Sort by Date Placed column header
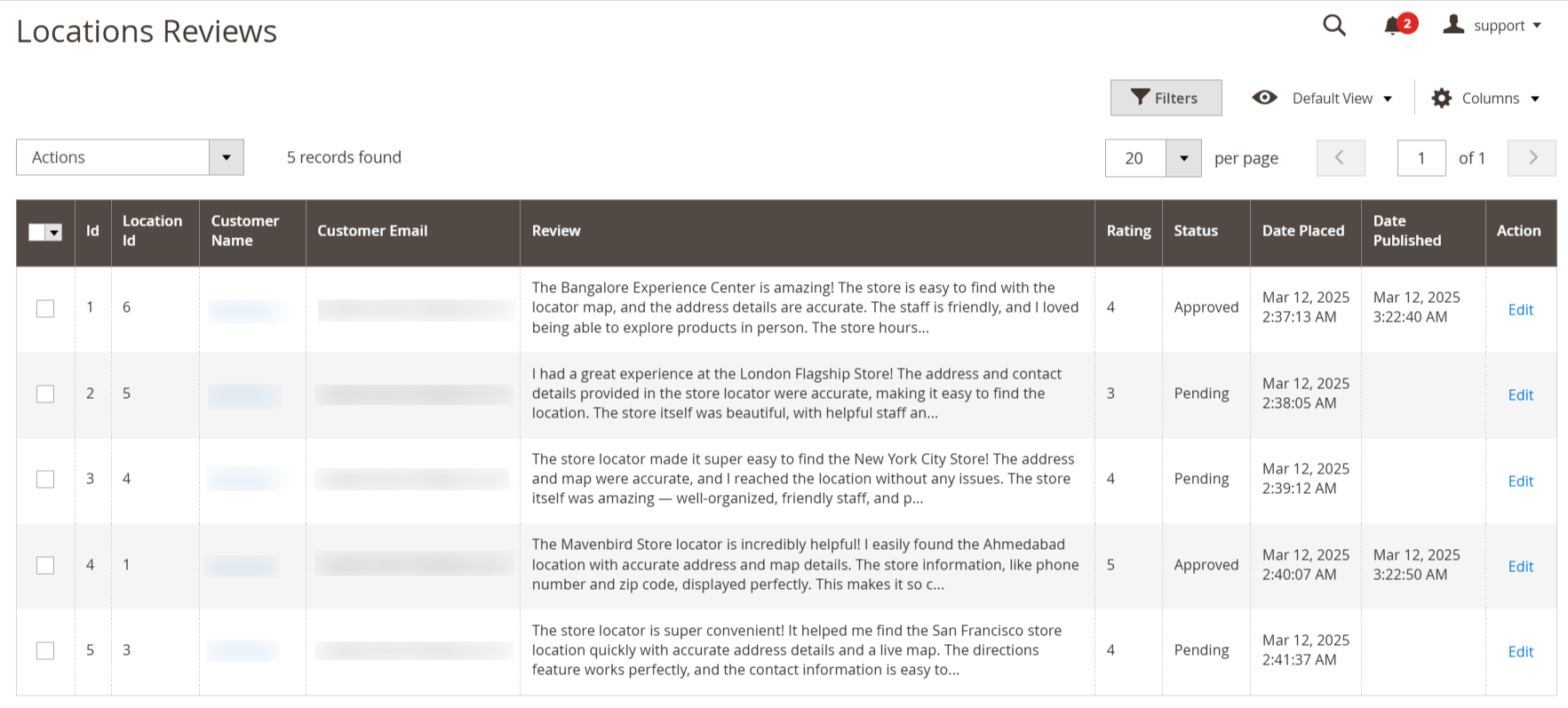Viewport: 1568px width, 708px height. point(1303,231)
